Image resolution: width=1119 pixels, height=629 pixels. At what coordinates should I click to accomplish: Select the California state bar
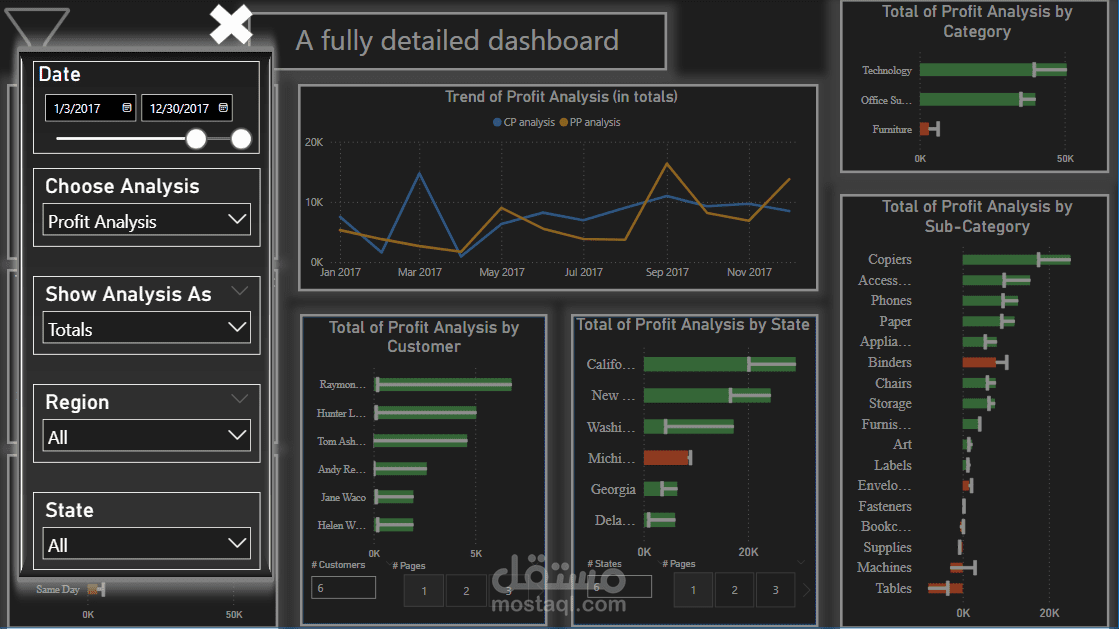719,364
